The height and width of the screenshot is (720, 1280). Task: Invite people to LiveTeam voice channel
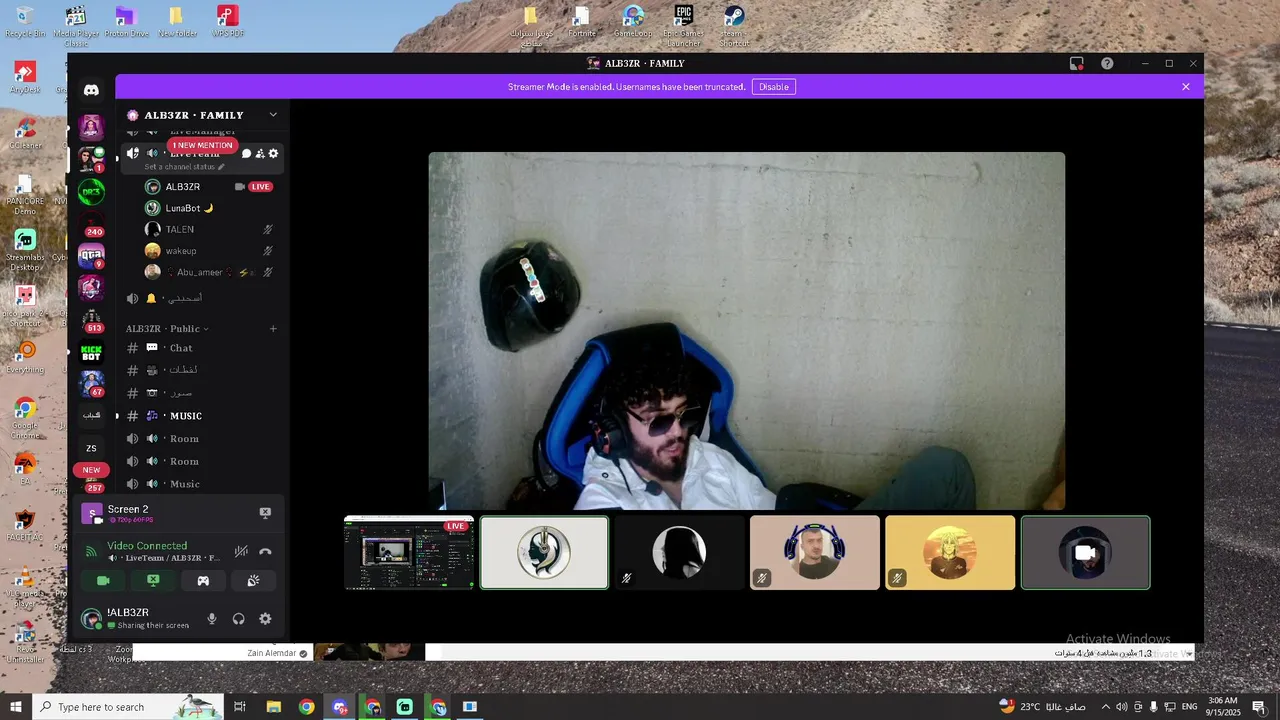click(260, 153)
